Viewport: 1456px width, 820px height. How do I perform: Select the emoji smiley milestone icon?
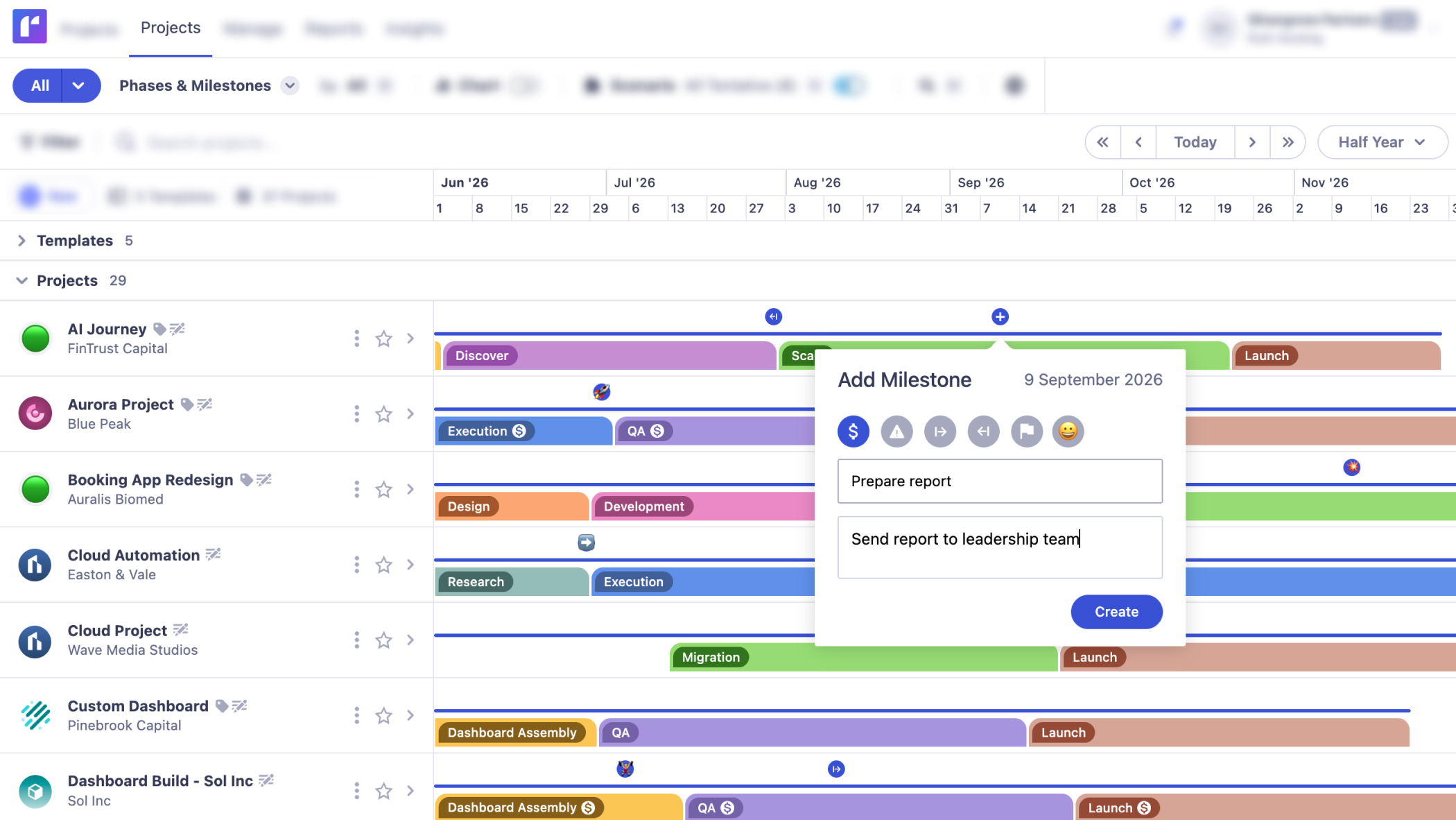[x=1068, y=432]
